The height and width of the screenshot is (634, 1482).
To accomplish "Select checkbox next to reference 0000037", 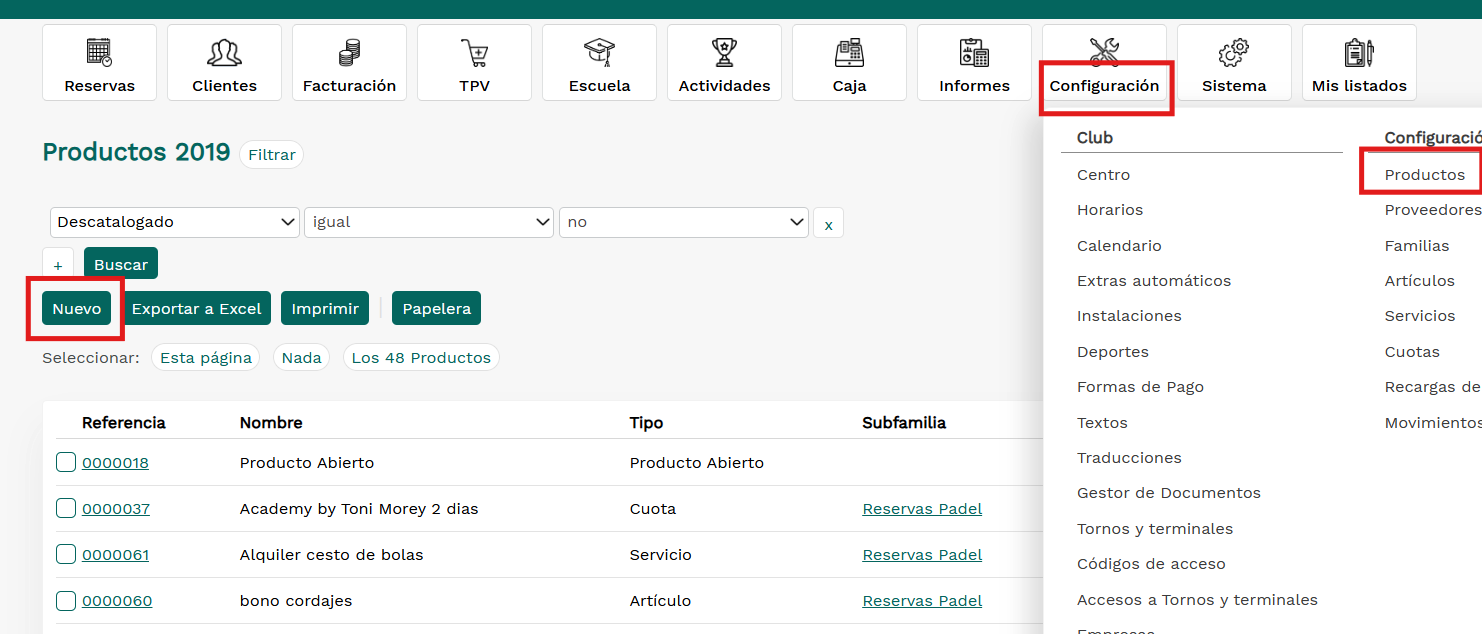I will point(66,508).
